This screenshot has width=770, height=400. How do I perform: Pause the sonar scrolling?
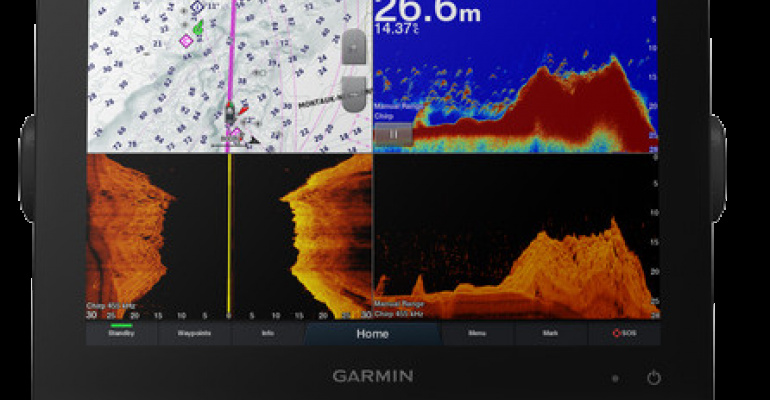(393, 134)
